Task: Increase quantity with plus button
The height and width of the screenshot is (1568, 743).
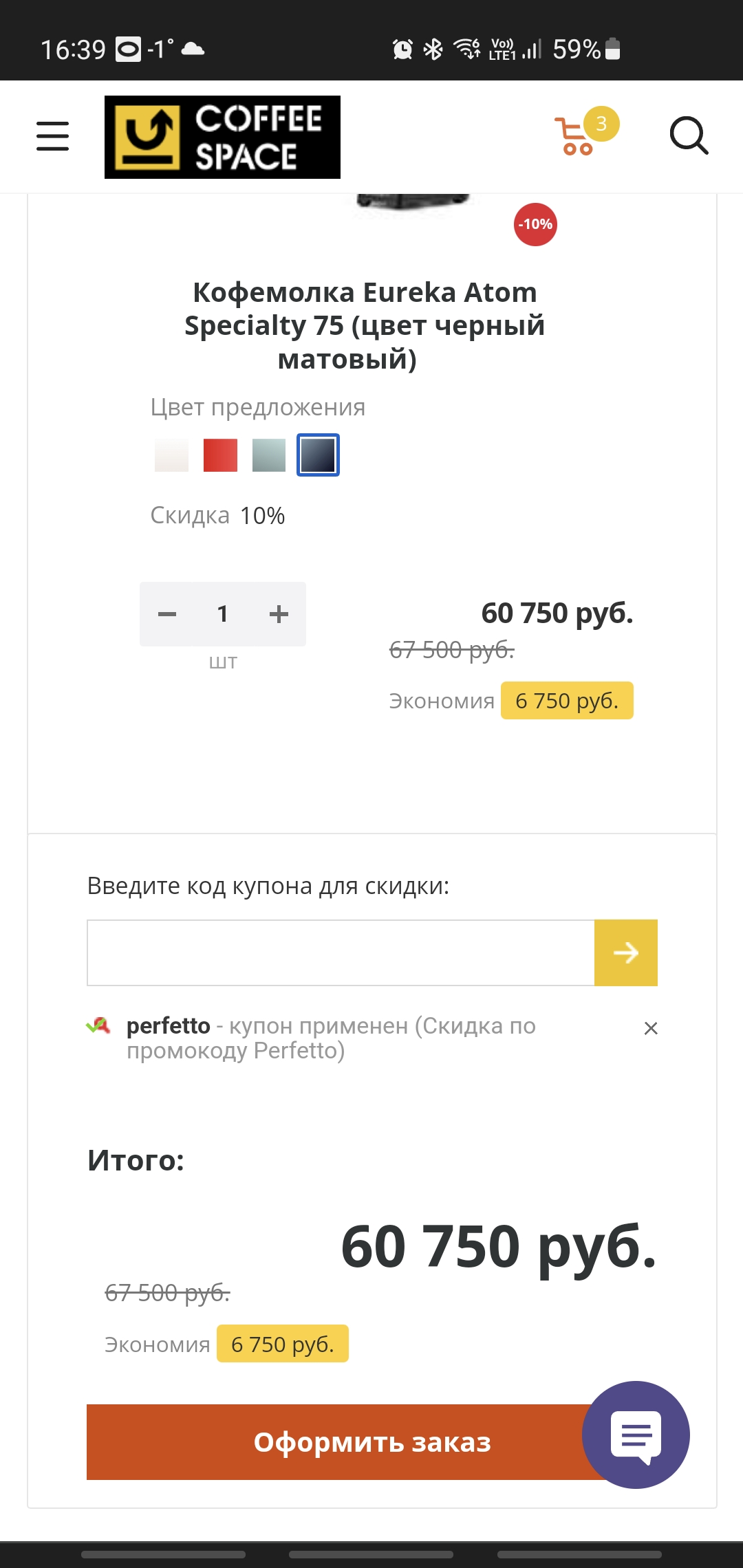Action: (x=279, y=614)
